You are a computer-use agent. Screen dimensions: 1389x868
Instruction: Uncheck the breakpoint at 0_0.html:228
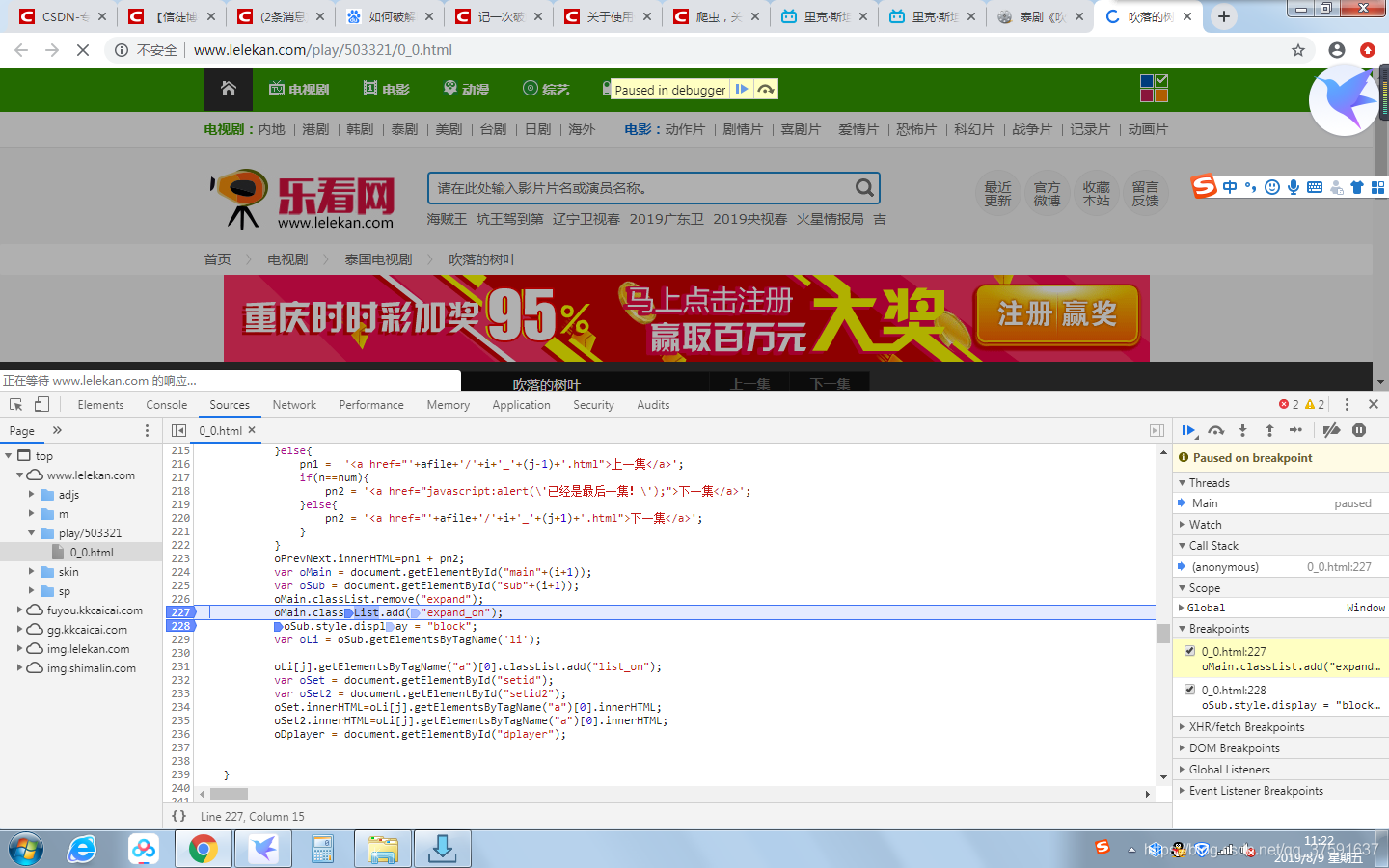coord(1189,689)
